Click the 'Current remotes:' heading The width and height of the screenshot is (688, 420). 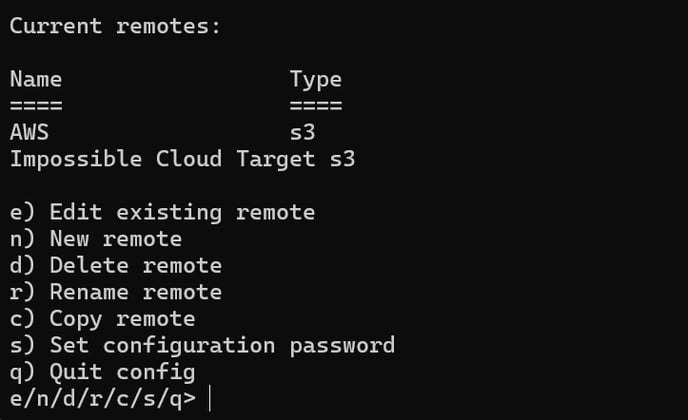pos(115,26)
